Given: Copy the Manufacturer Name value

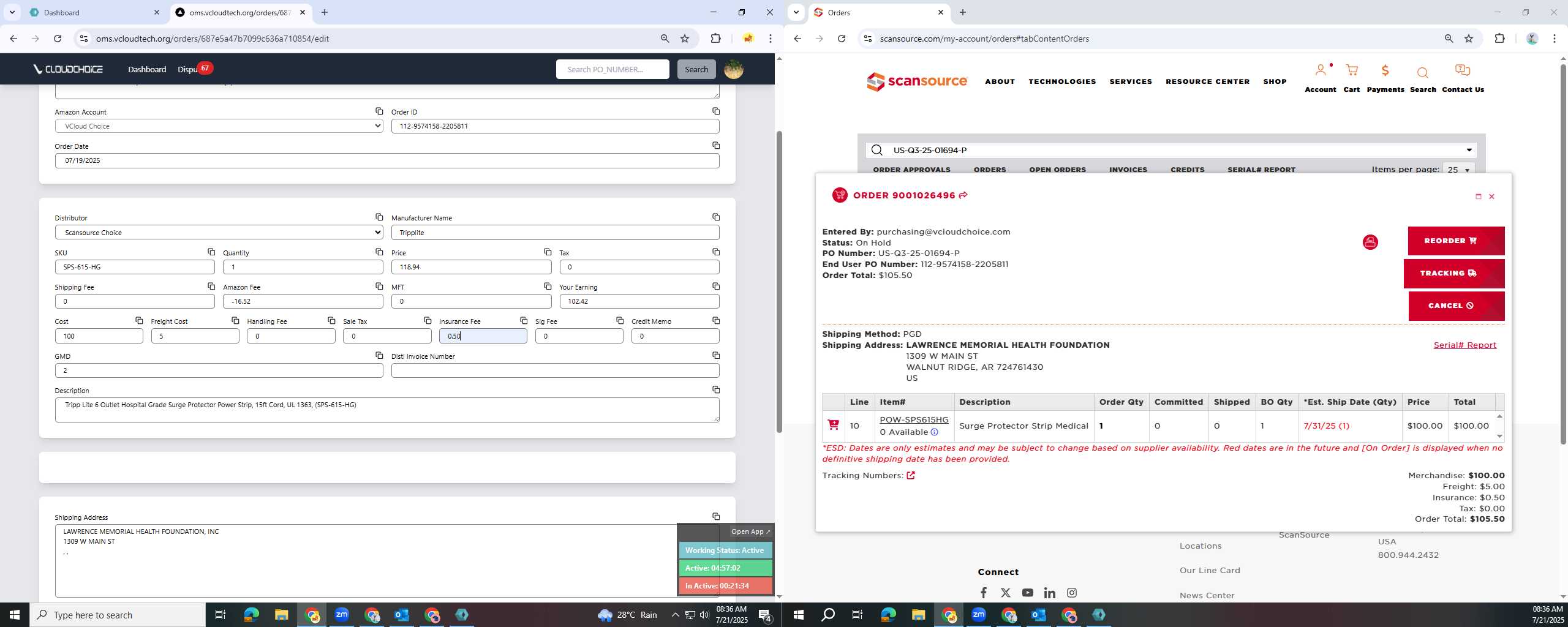Looking at the screenshot, I should click(x=716, y=217).
